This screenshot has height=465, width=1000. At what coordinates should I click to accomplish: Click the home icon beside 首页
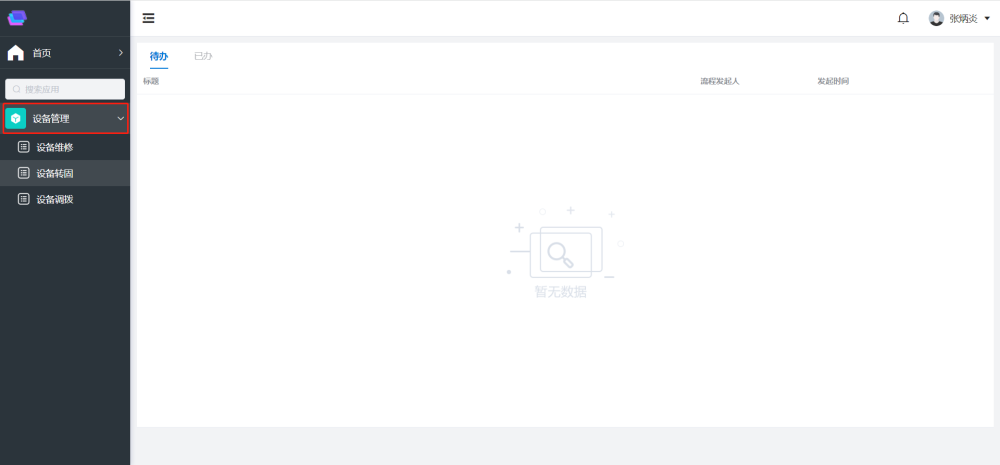pos(16,53)
